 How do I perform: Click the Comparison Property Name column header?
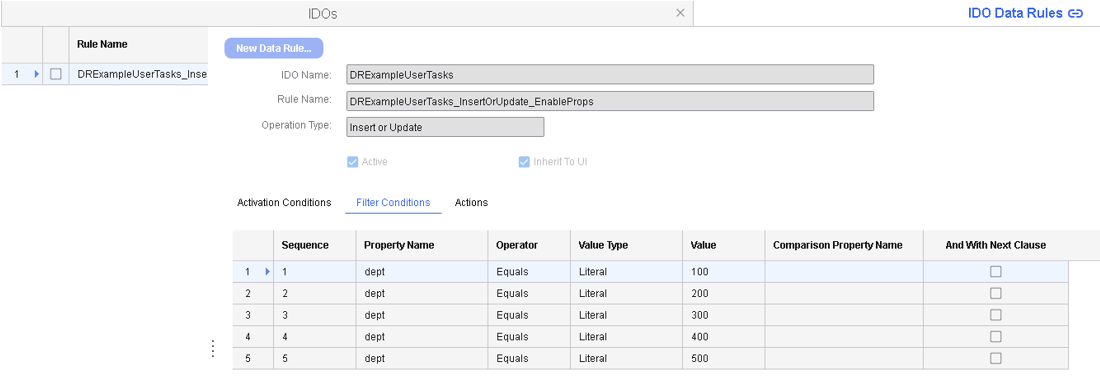pyautogui.click(x=844, y=245)
